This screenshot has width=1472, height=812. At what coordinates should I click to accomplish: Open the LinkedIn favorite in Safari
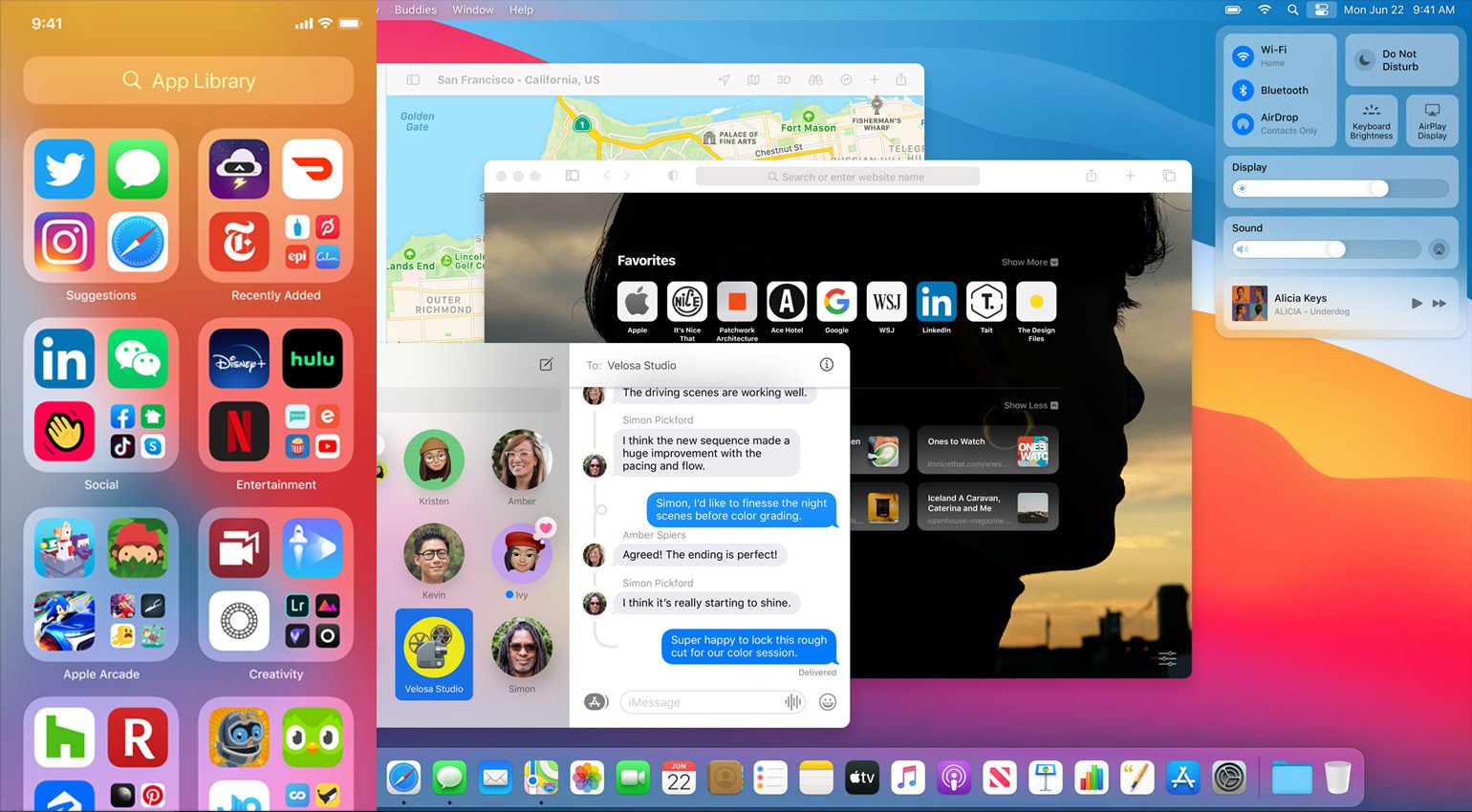point(936,303)
